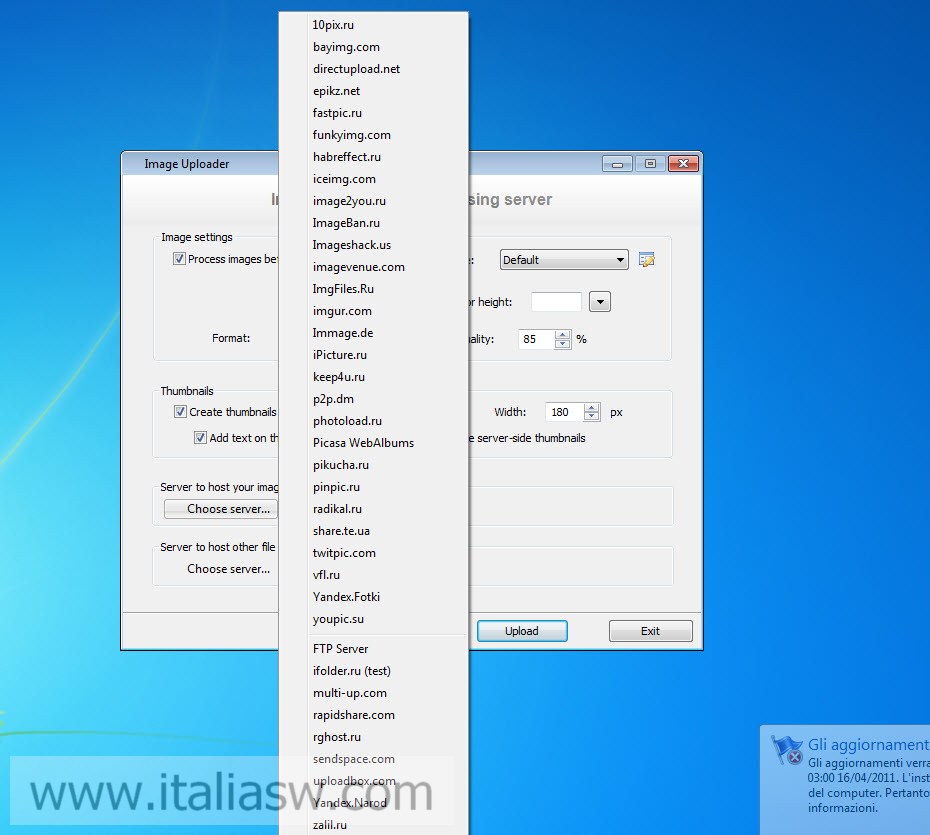930x835 pixels.
Task: Click the quality percentage field showing 85
Action: tap(534, 339)
